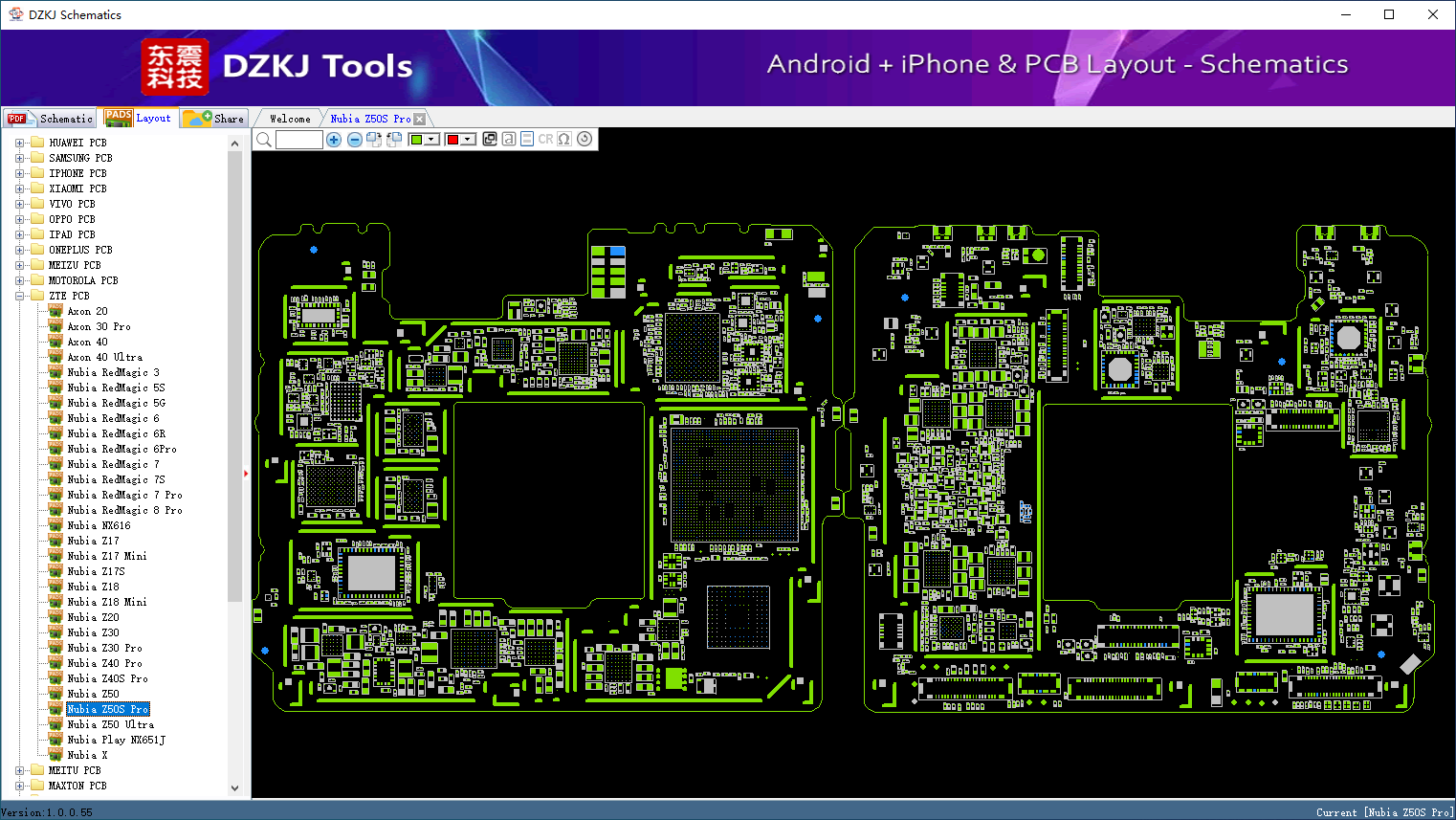
Task: Expand the SAMSUNG PCB folder
Action: point(20,158)
